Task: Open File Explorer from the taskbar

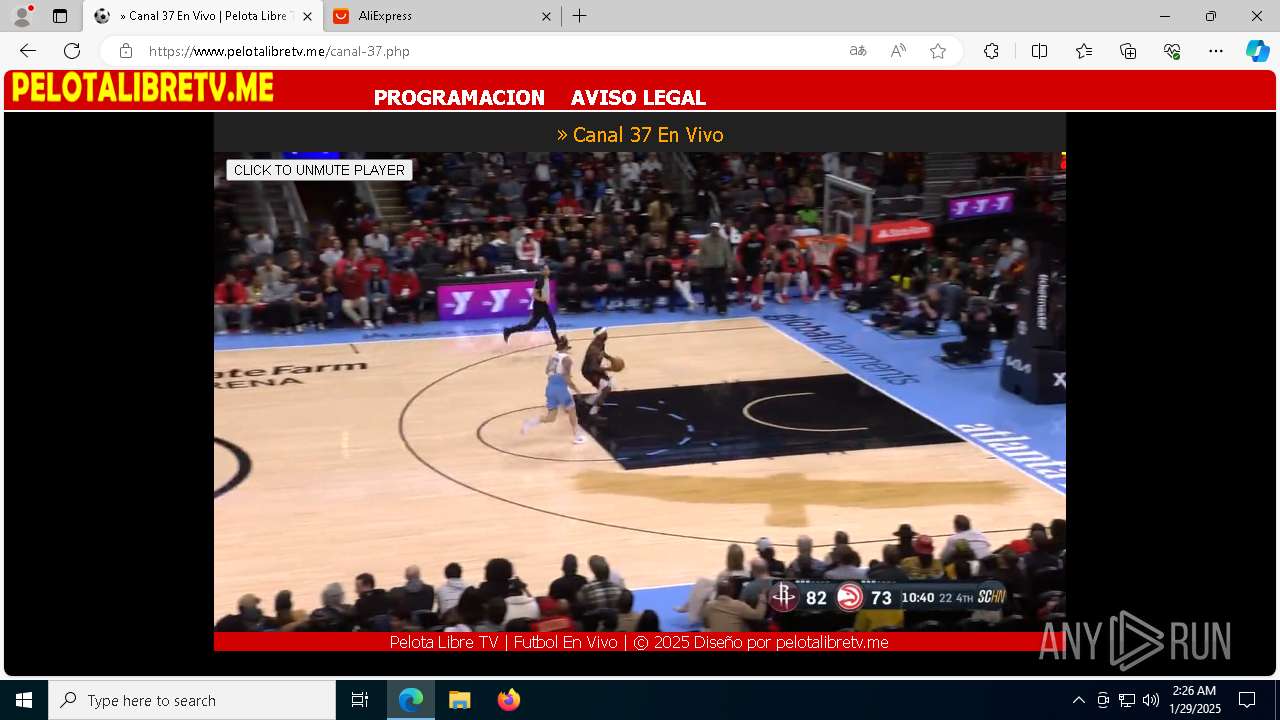Action: point(460,700)
